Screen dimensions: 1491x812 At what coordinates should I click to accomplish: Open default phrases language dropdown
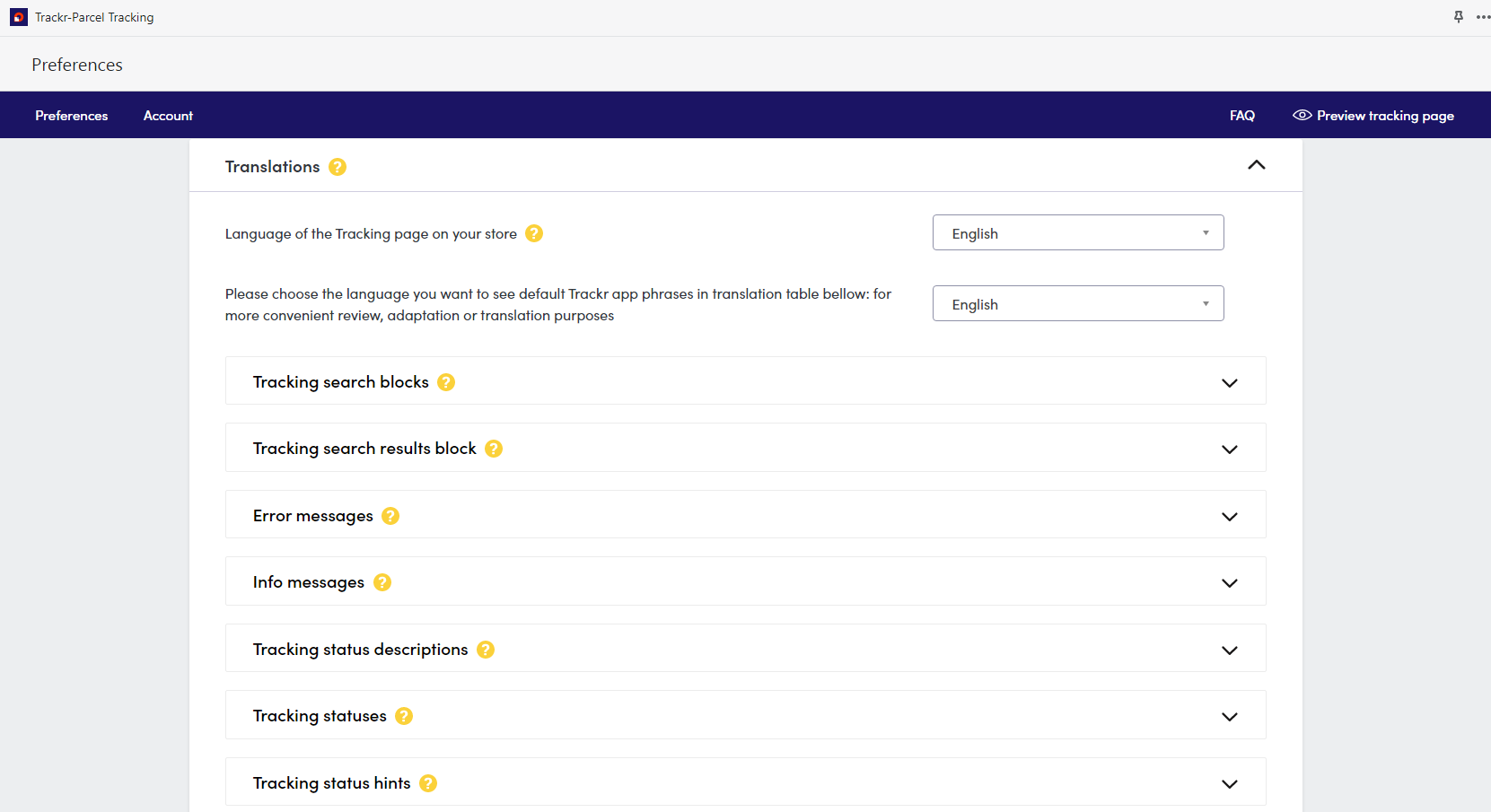(1078, 303)
